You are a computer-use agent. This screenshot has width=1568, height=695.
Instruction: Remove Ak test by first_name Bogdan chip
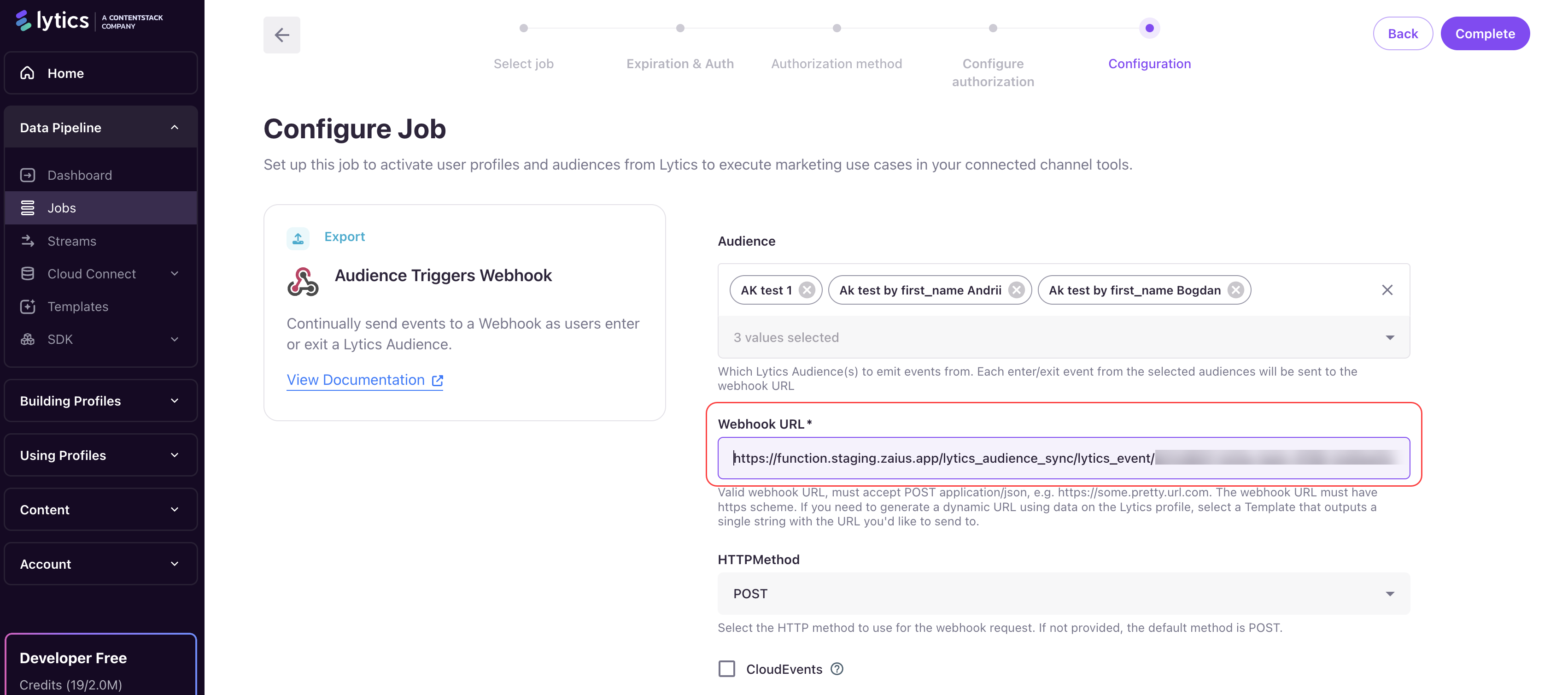(1235, 290)
